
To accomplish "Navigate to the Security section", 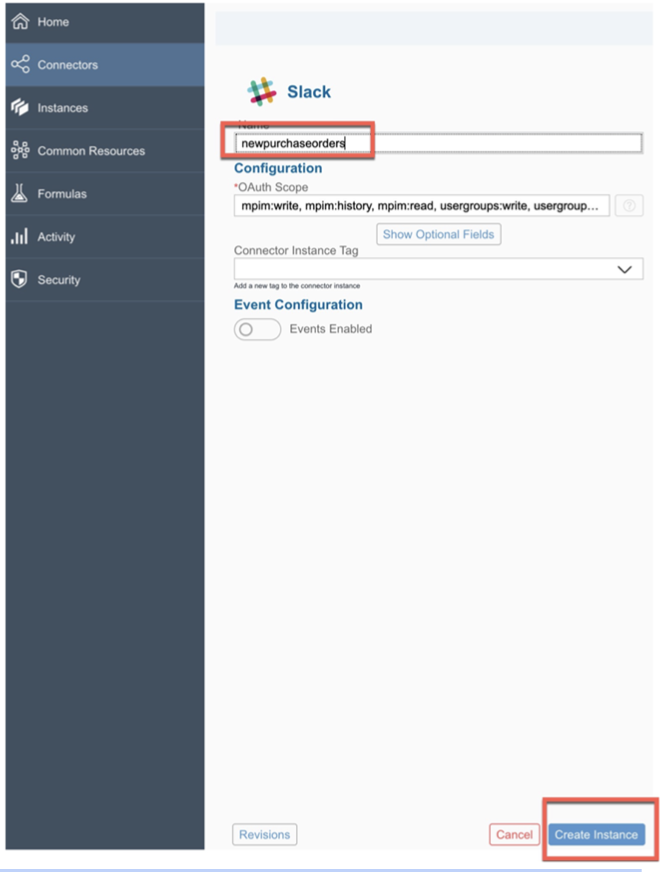I will tap(60, 280).
